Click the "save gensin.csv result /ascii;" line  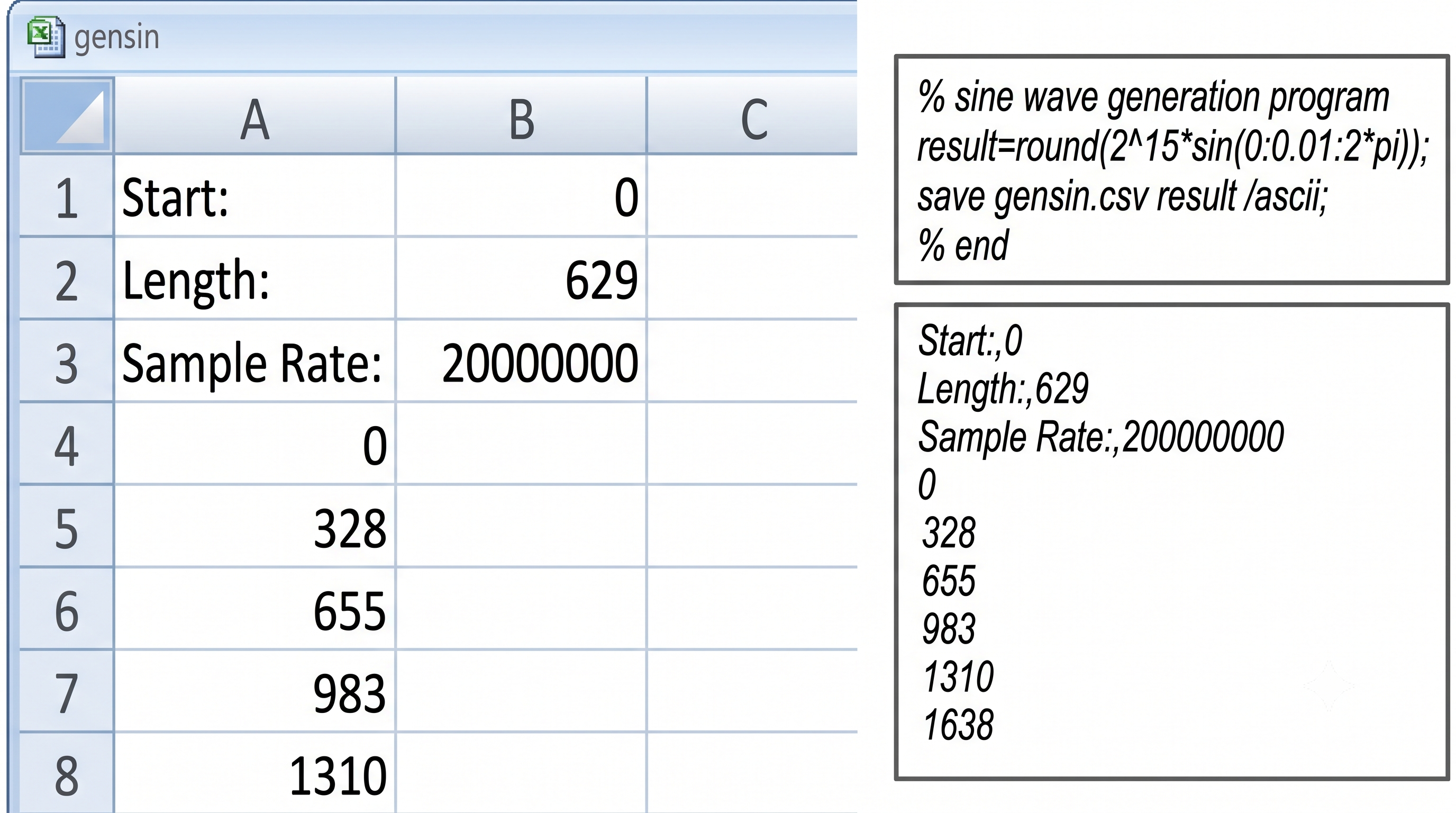click(1123, 196)
